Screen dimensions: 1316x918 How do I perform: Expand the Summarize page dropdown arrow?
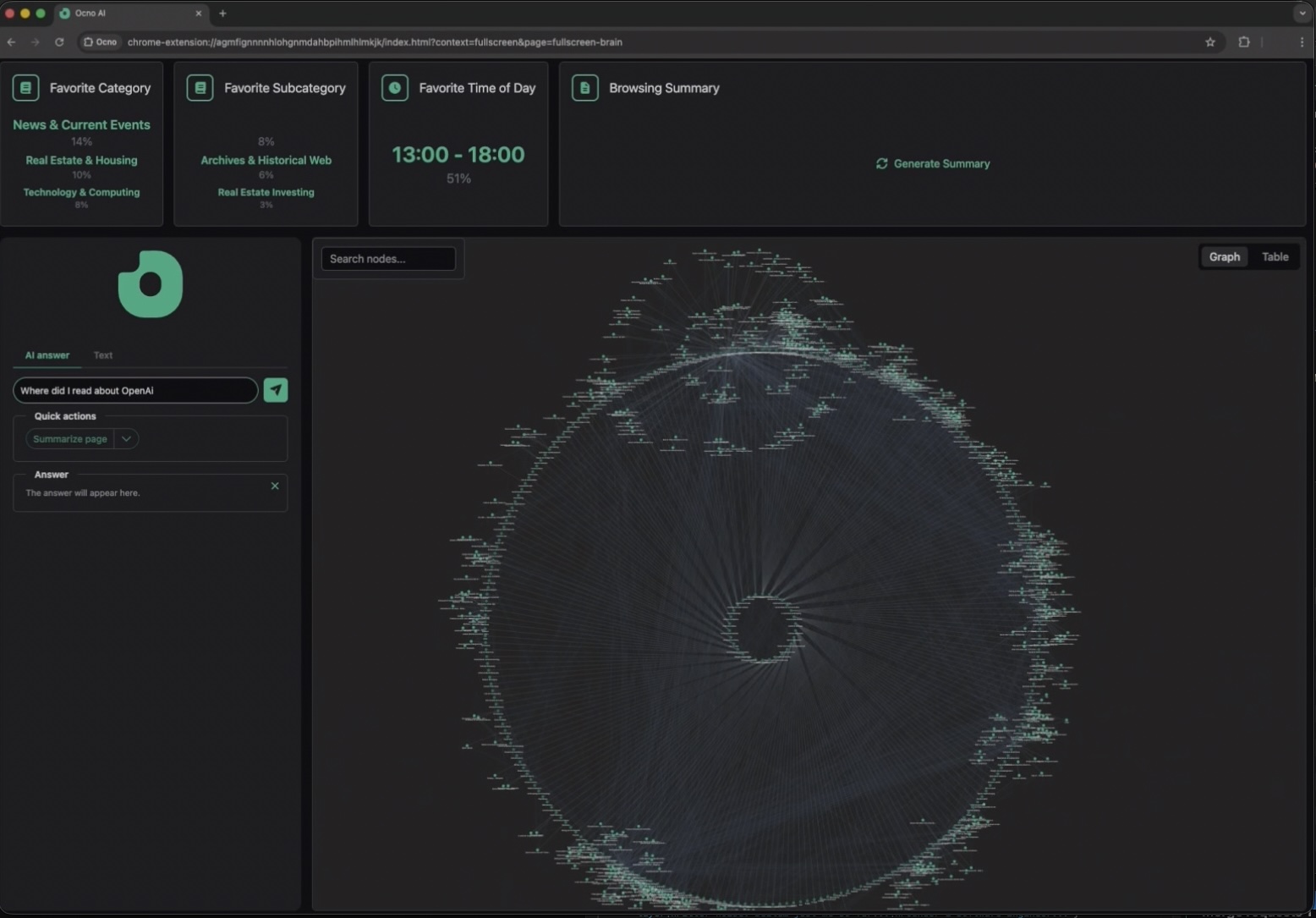point(126,439)
